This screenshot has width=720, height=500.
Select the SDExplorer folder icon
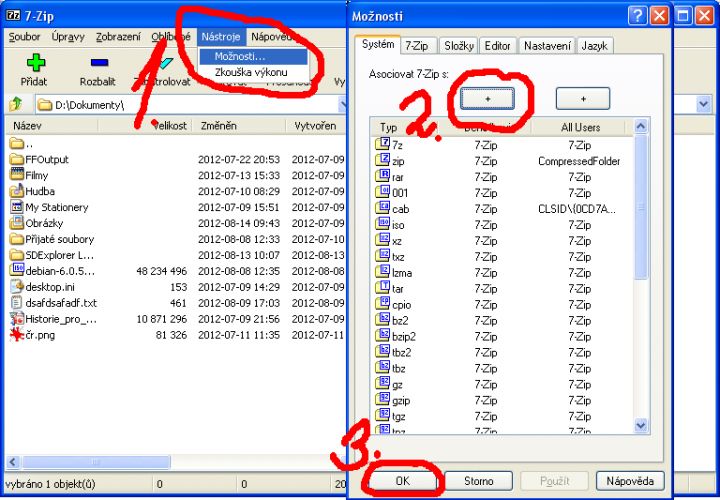17,255
